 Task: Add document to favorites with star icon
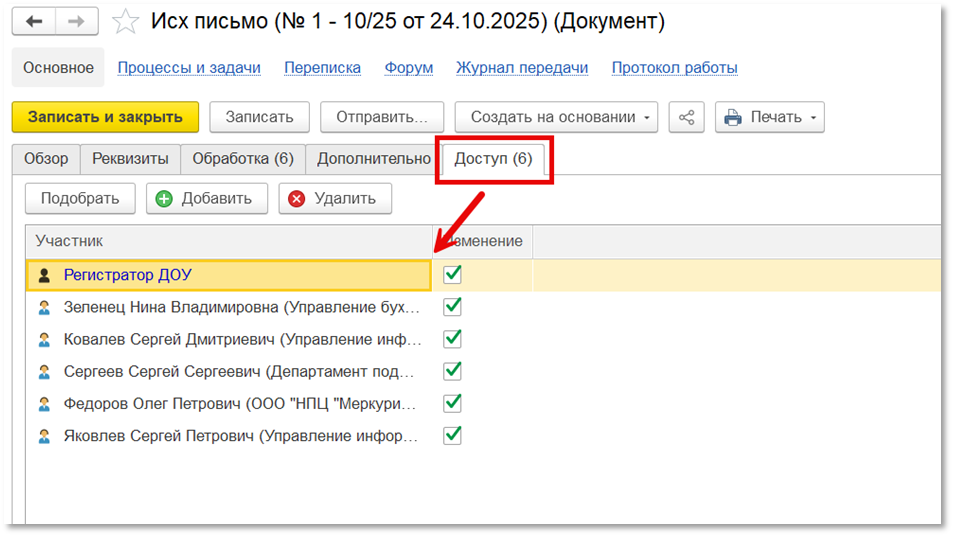pyautogui.click(x=125, y=22)
